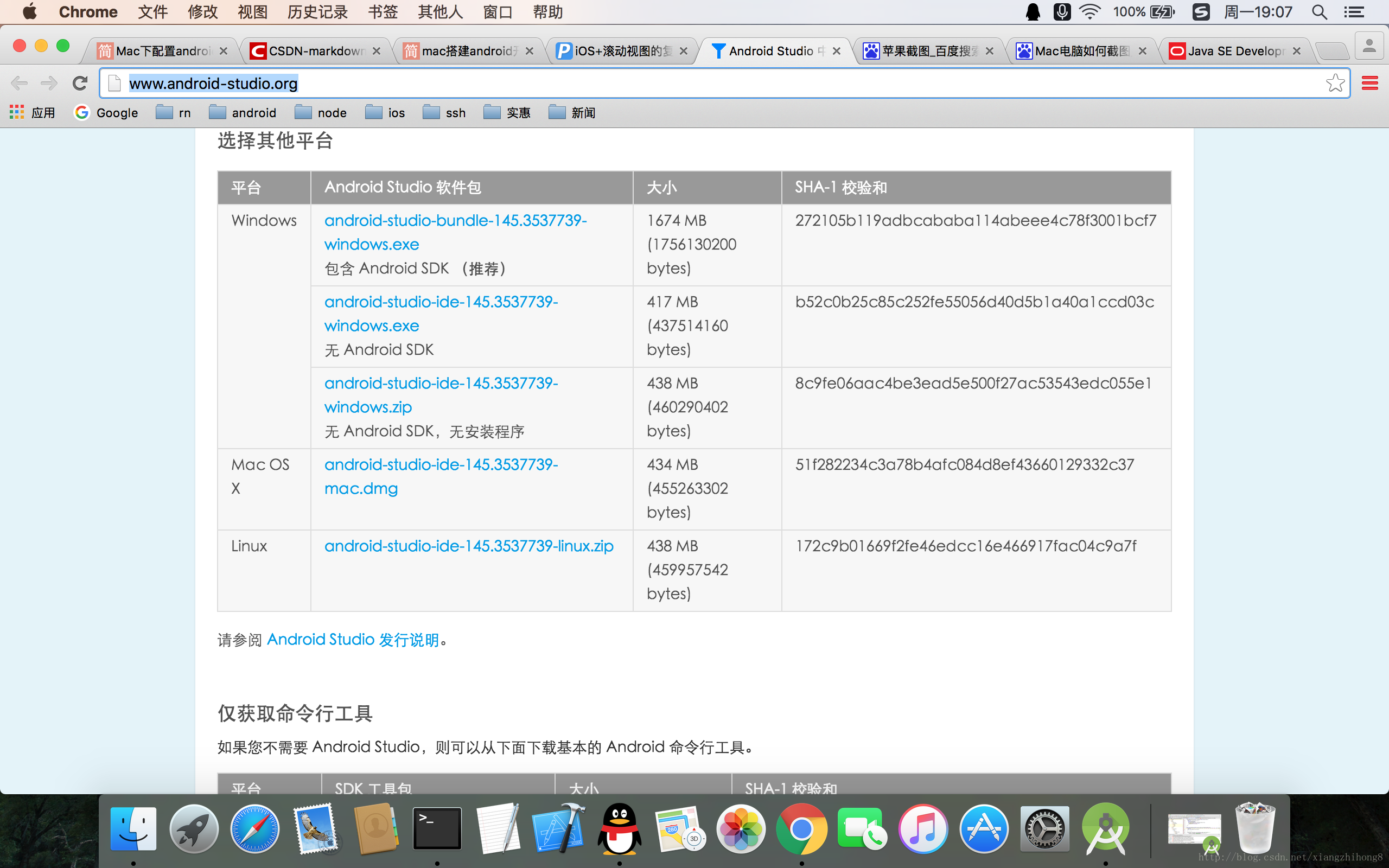This screenshot has width=1389, height=868.
Task: Expand the 新闻 bookmarks folder
Action: 572,112
